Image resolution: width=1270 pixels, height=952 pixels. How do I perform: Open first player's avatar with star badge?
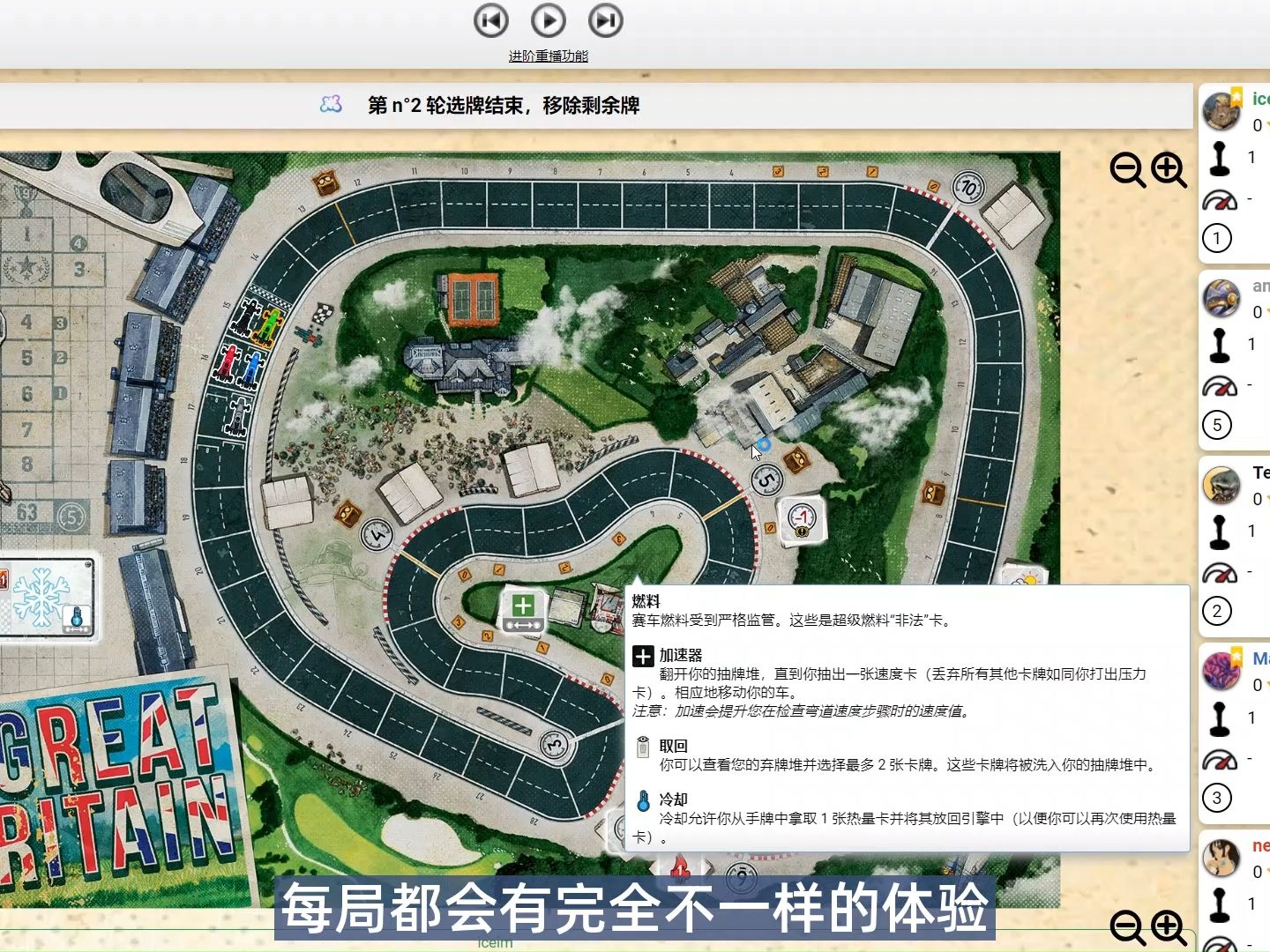coord(1222,110)
